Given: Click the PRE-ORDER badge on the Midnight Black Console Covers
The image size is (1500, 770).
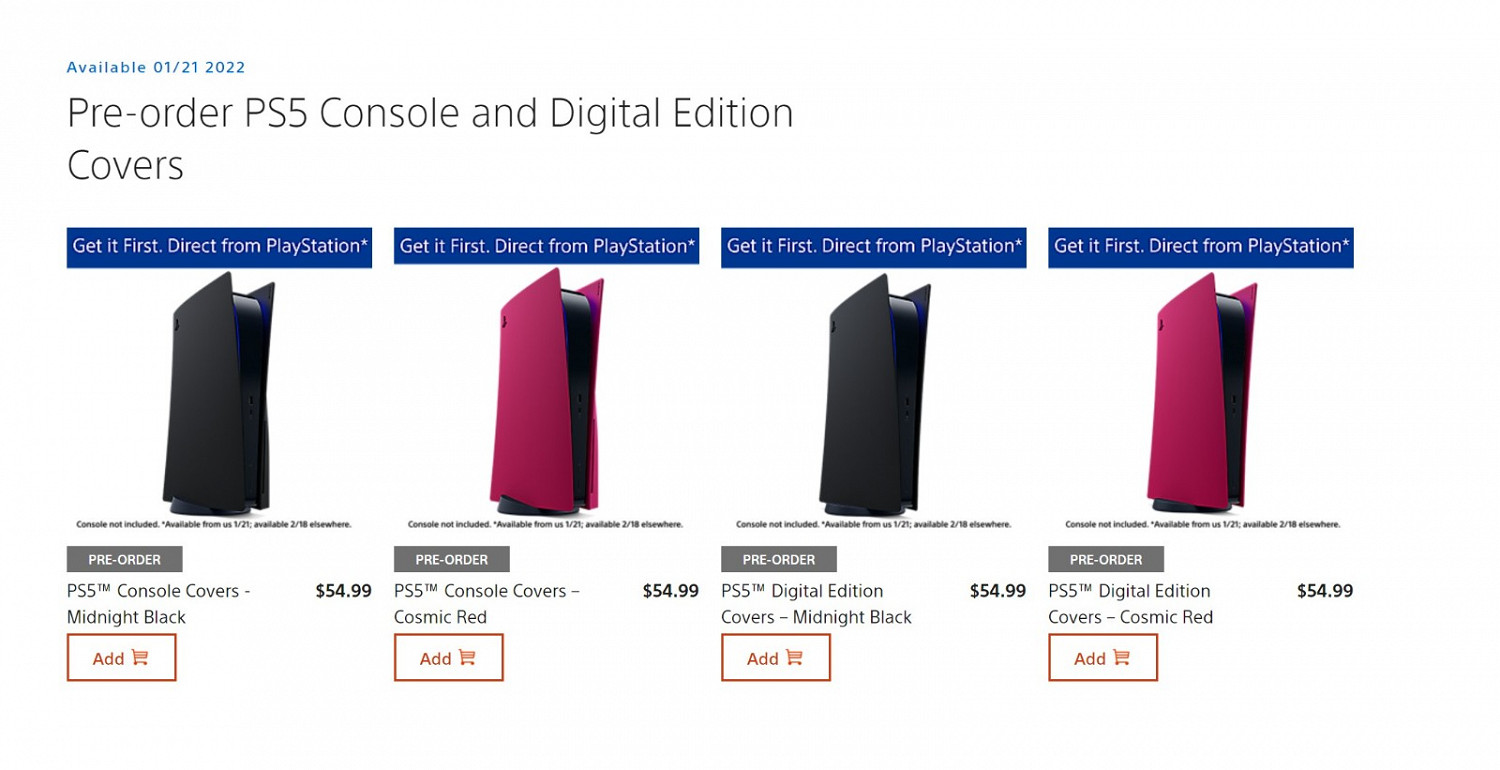Looking at the screenshot, I should point(123,560).
